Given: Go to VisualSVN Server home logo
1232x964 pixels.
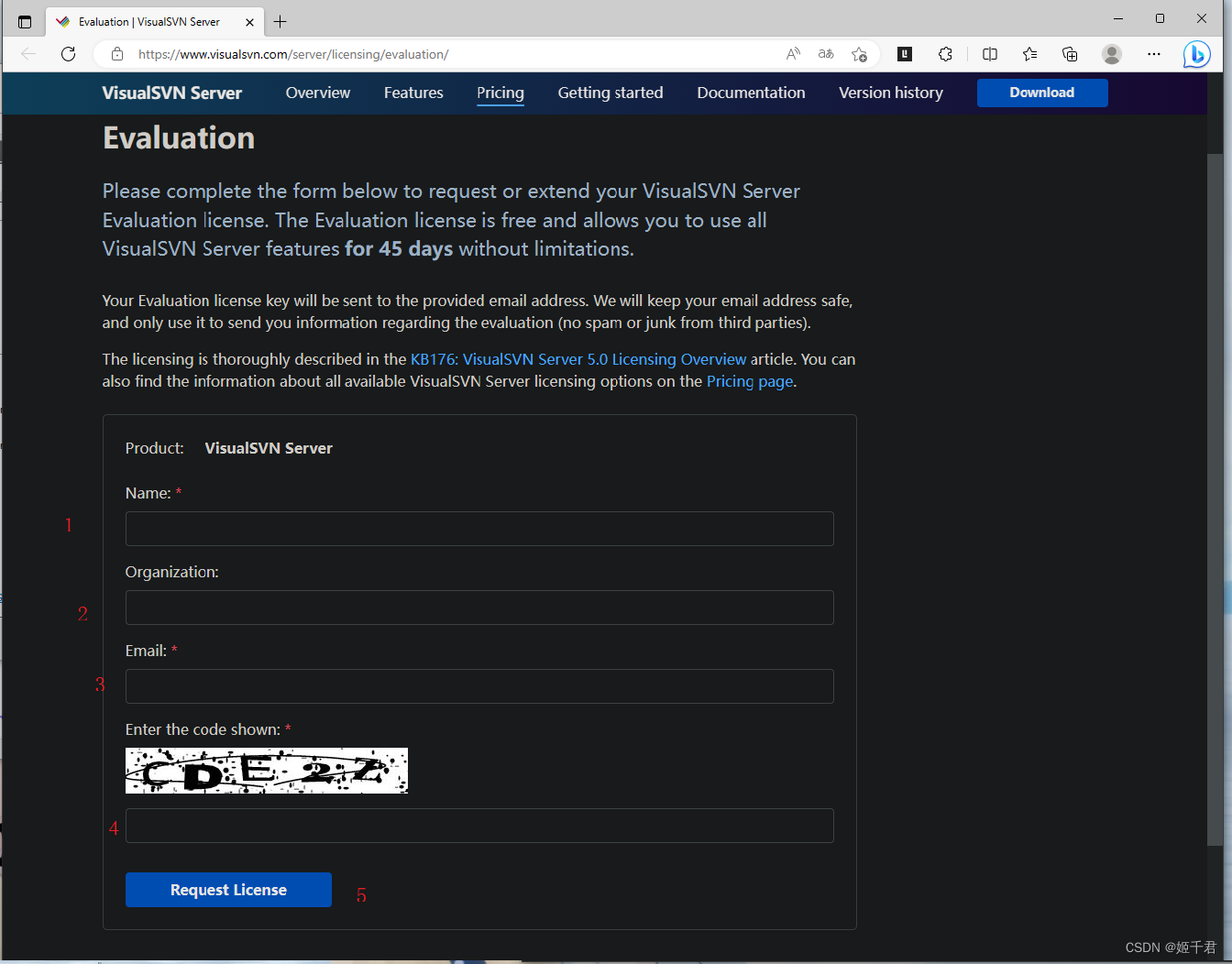Looking at the screenshot, I should 172,93.
